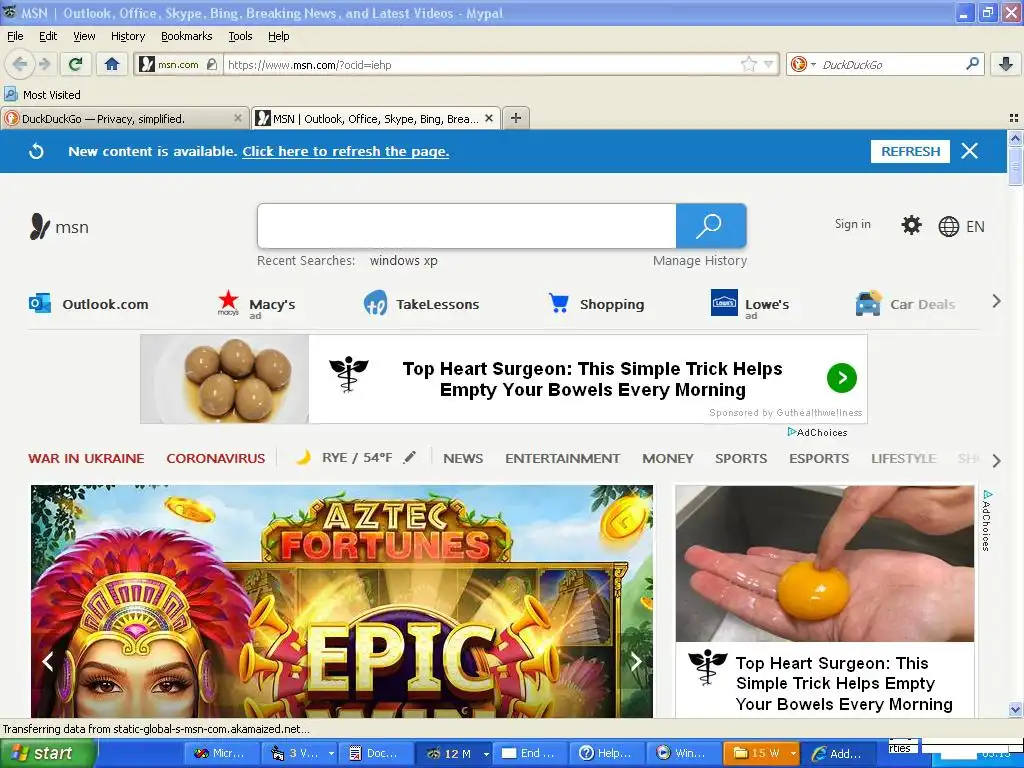The image size is (1024, 768).
Task: Select recent search 'windows xp'
Action: click(404, 261)
